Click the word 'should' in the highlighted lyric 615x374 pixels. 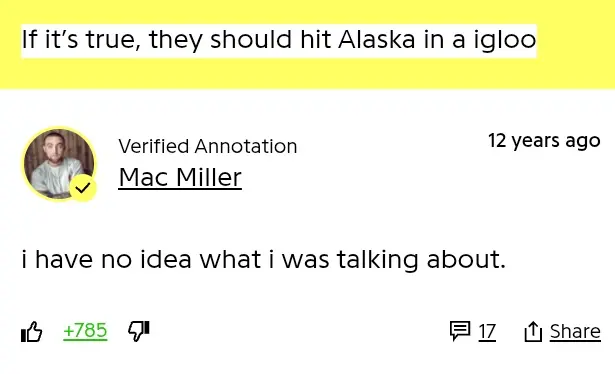(251, 40)
